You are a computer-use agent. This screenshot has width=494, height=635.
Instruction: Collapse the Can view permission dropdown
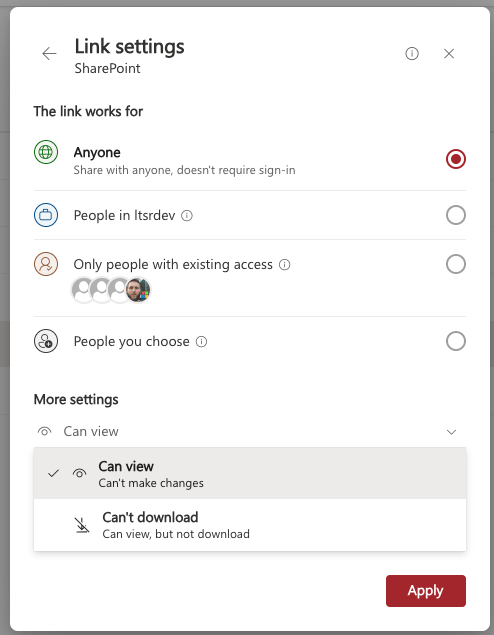tap(250, 432)
